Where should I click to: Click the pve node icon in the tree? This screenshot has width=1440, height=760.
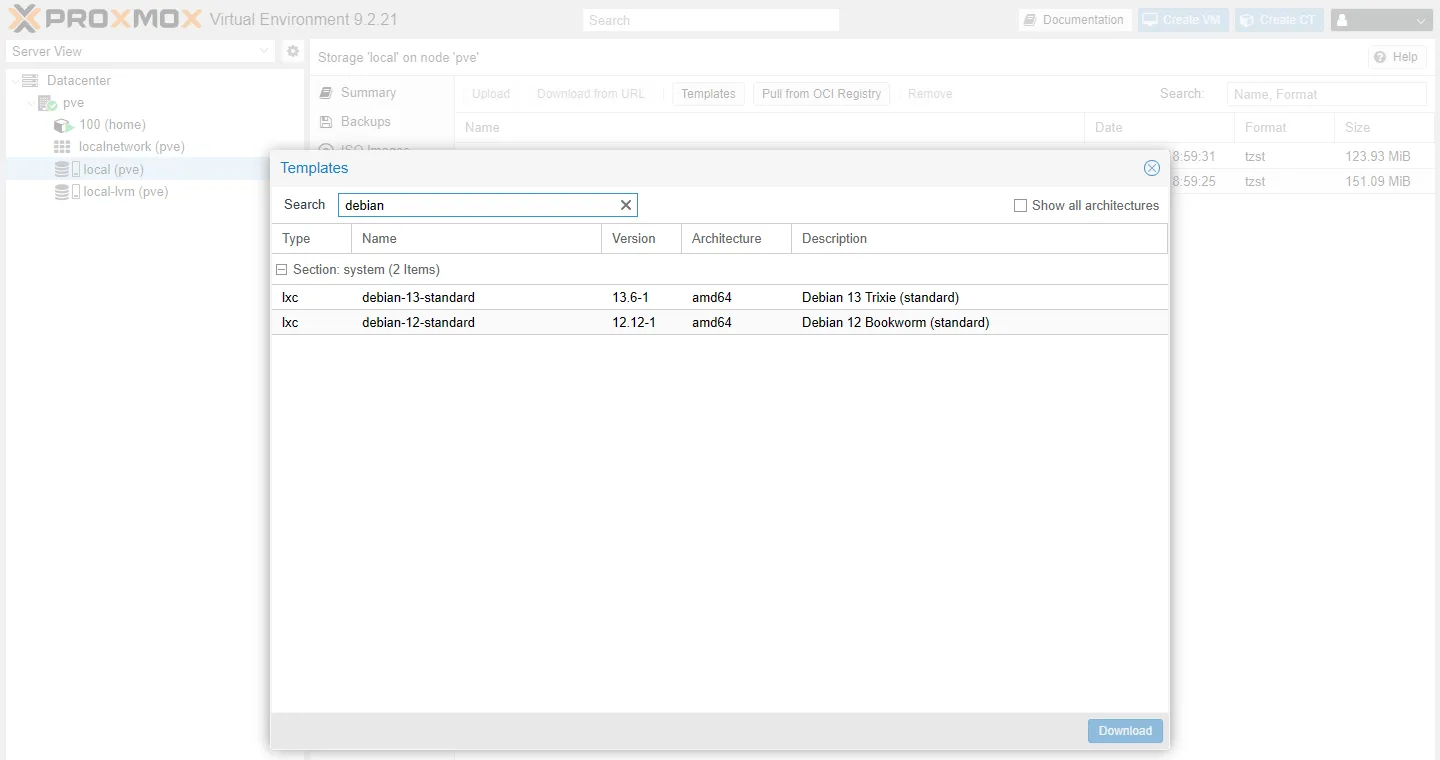(x=47, y=103)
